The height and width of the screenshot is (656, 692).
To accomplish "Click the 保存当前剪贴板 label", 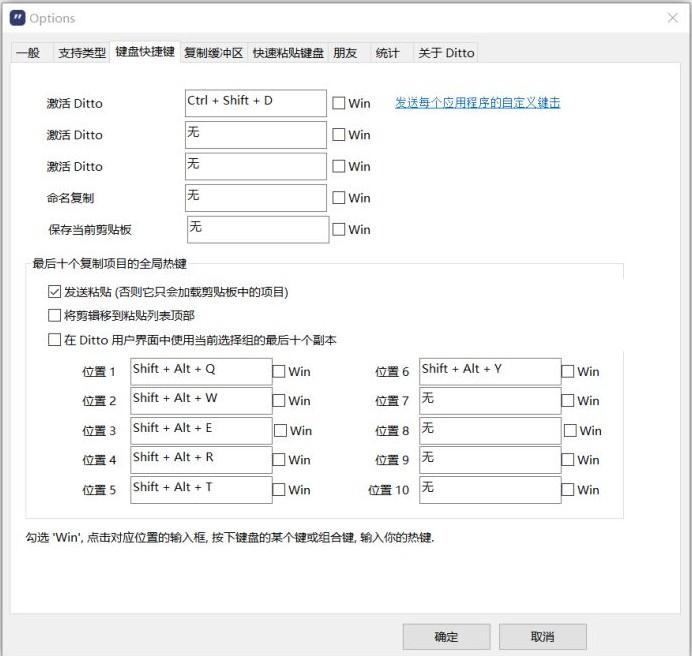I will 90,230.
